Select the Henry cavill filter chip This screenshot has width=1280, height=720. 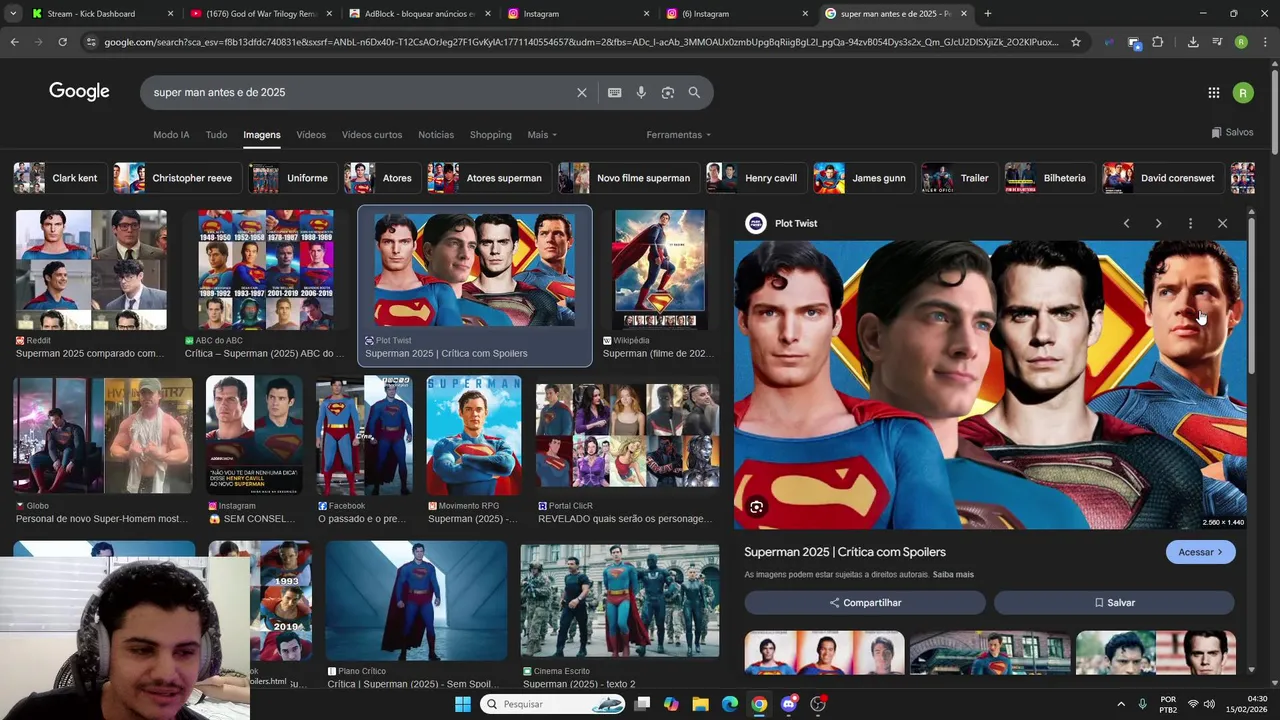(x=755, y=178)
